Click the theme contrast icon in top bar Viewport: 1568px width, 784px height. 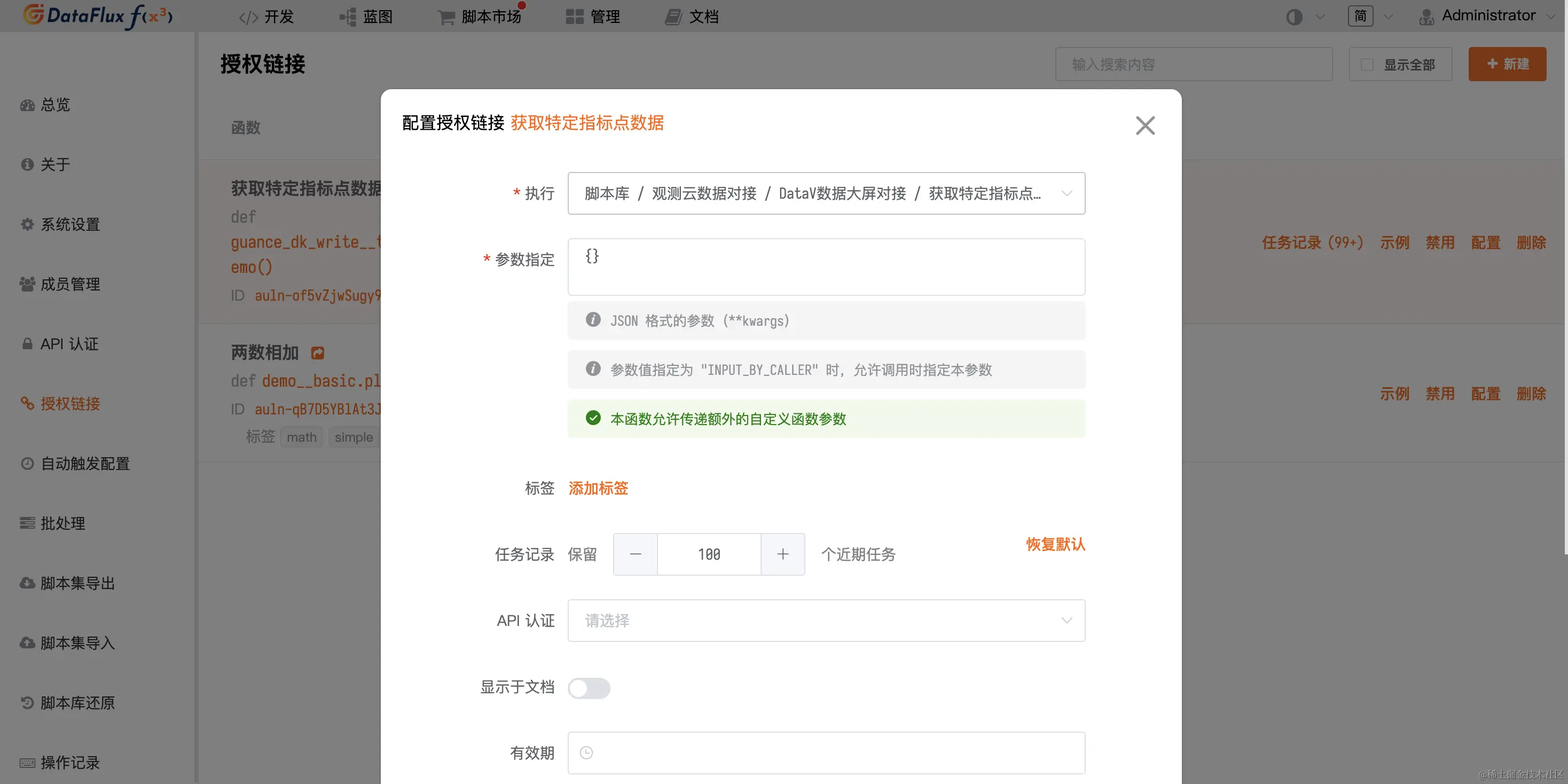(x=1294, y=17)
